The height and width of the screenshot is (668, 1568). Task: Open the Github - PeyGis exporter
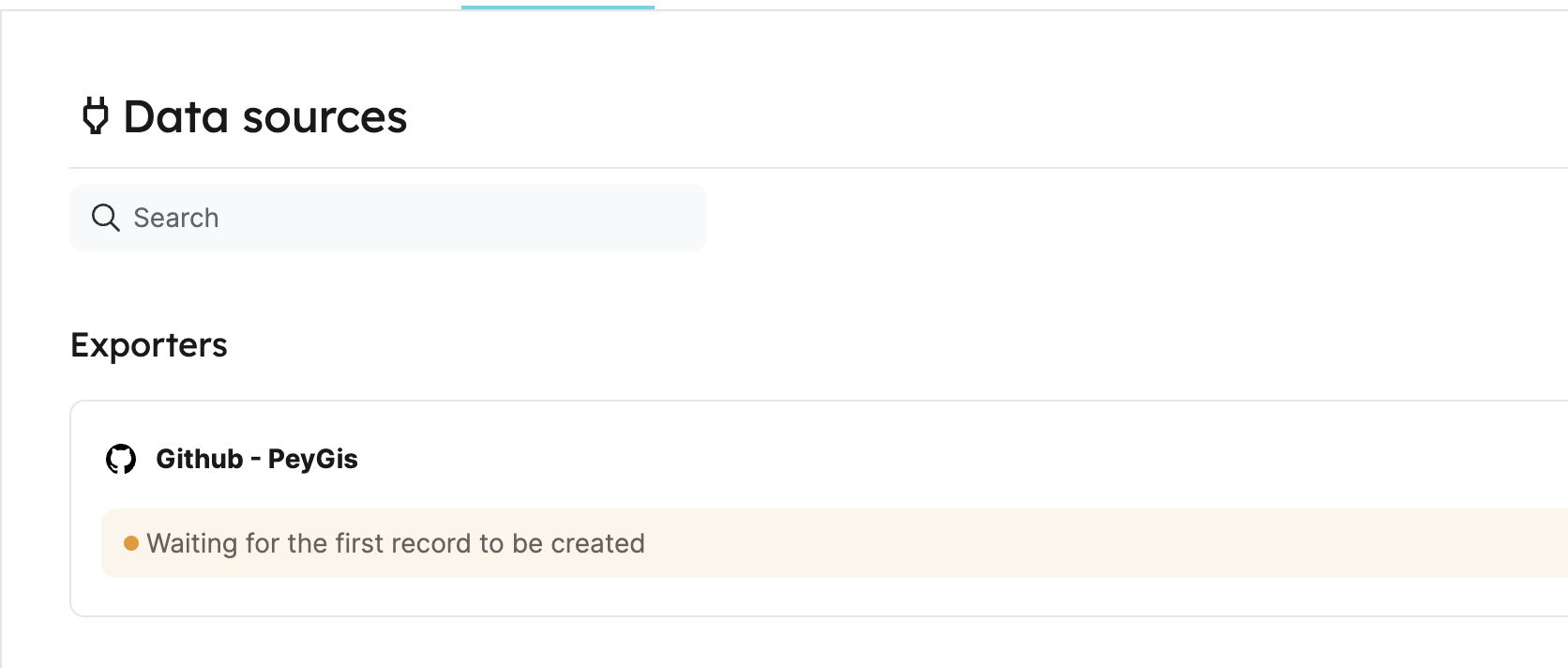coord(257,459)
